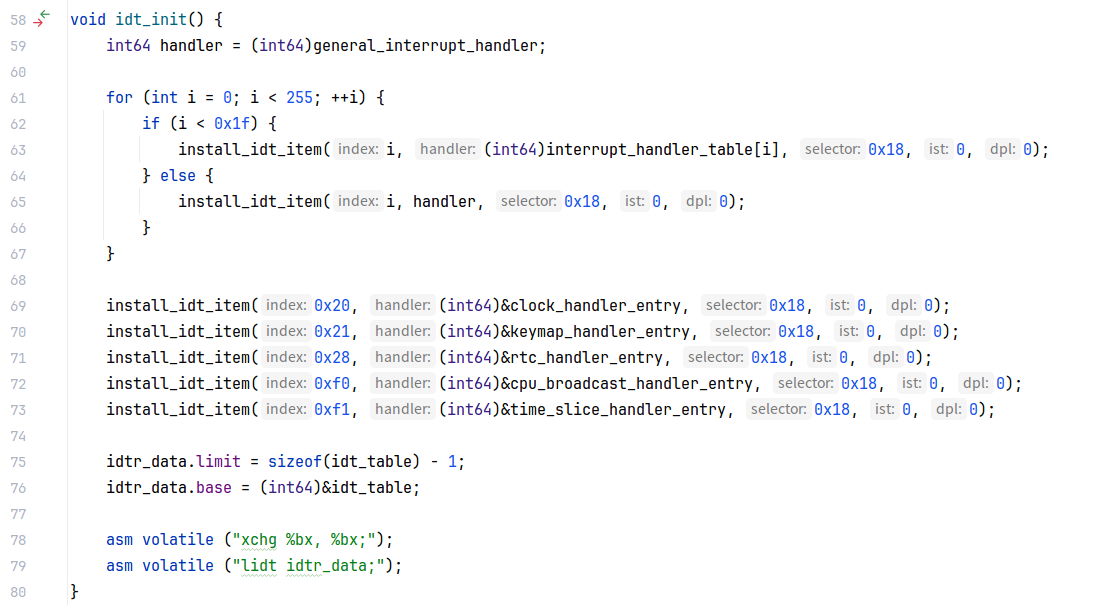
Task: Click the "xchg %bx, %bx;" string
Action: (x=304, y=540)
